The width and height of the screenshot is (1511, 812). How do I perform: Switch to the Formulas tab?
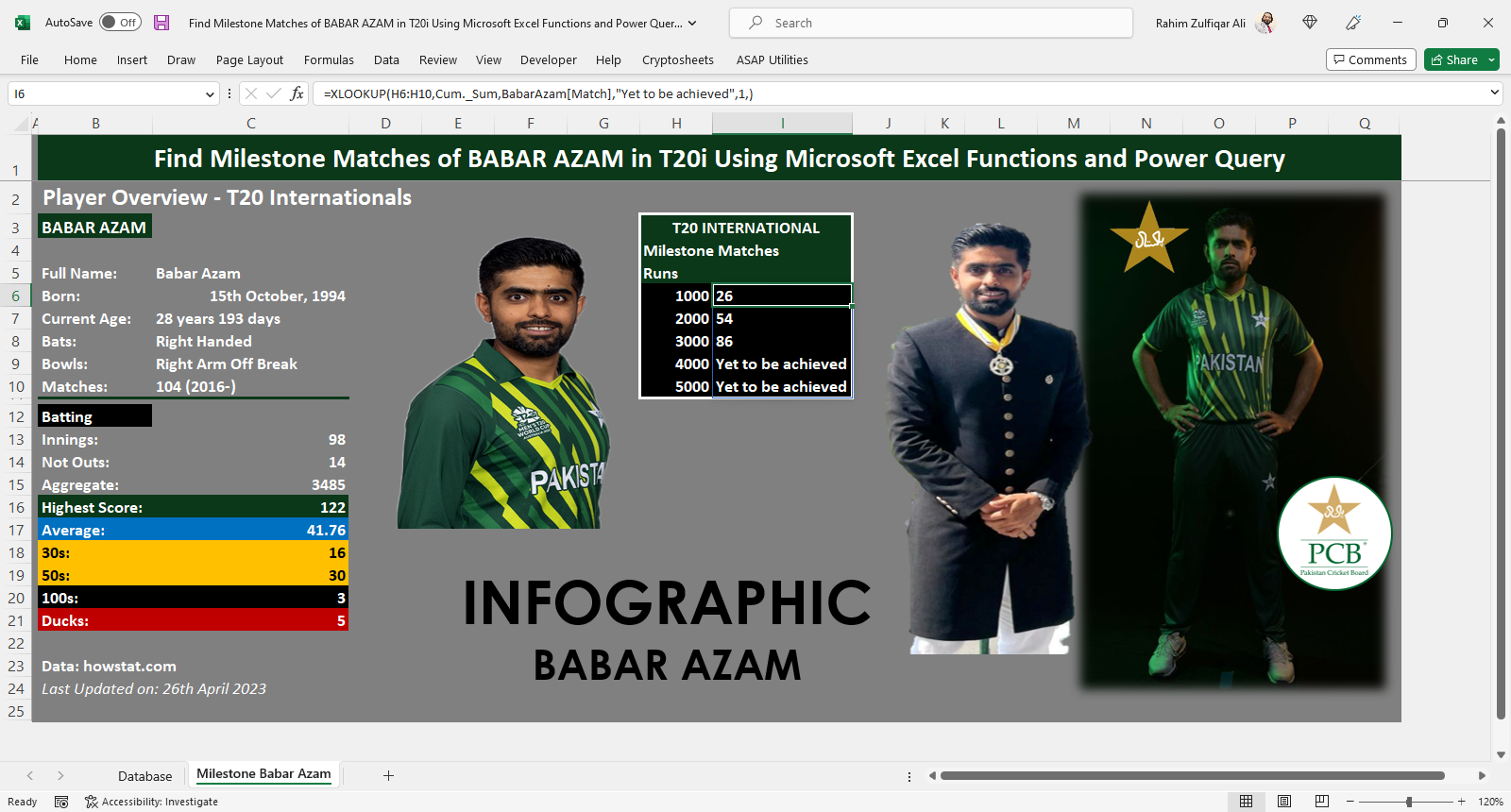click(x=329, y=59)
